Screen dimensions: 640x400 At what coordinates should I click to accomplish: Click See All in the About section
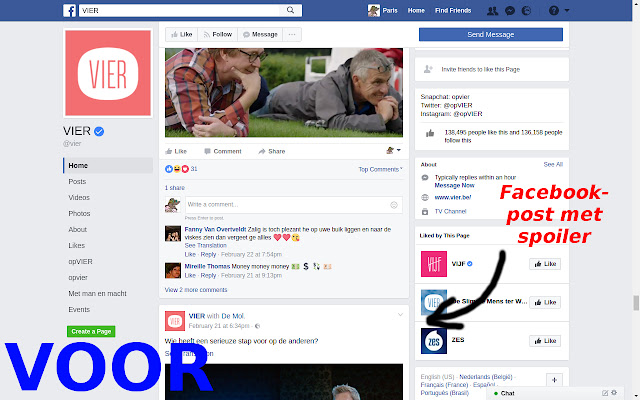pyautogui.click(x=553, y=164)
